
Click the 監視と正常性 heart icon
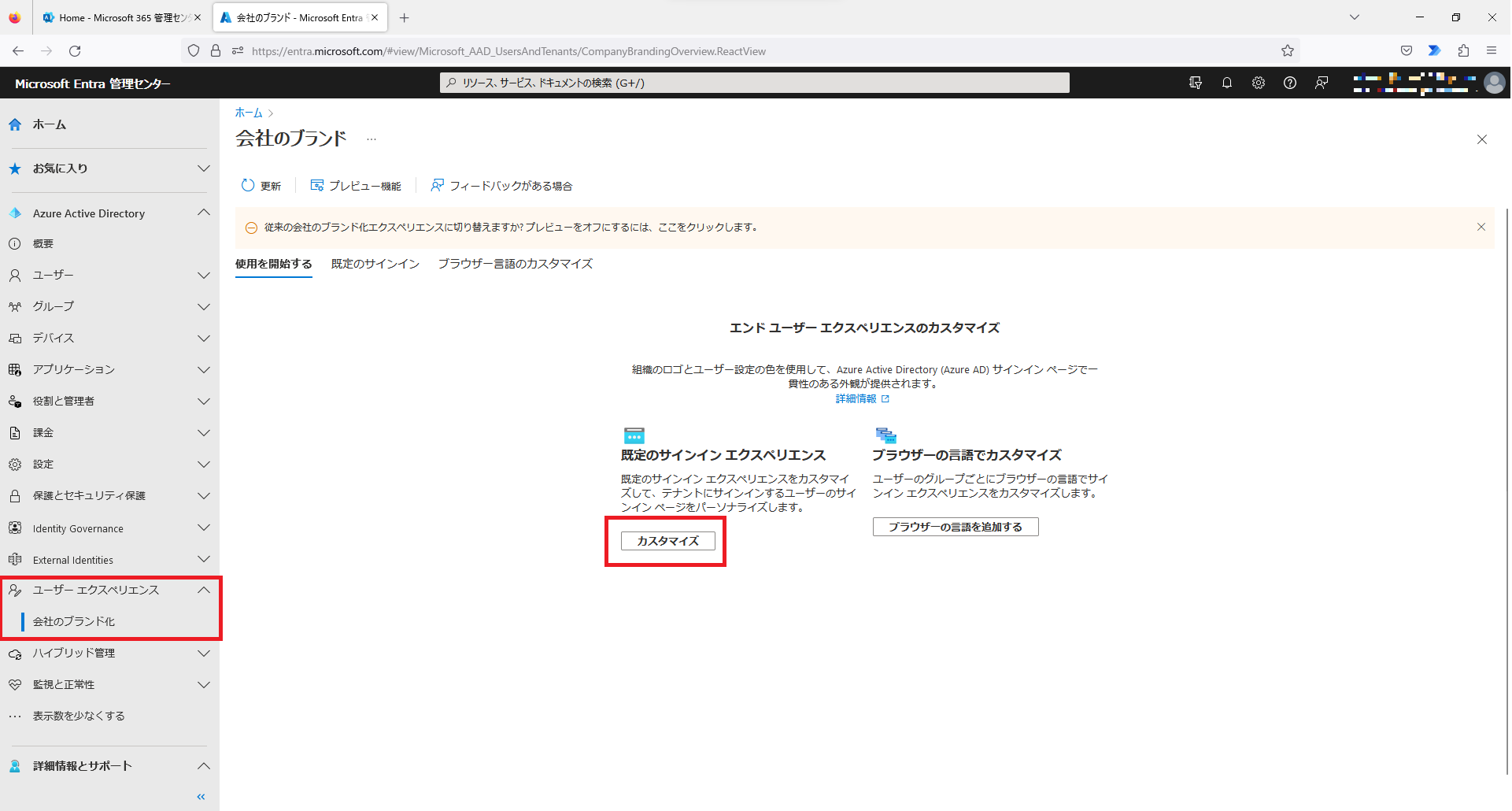pyautogui.click(x=15, y=685)
